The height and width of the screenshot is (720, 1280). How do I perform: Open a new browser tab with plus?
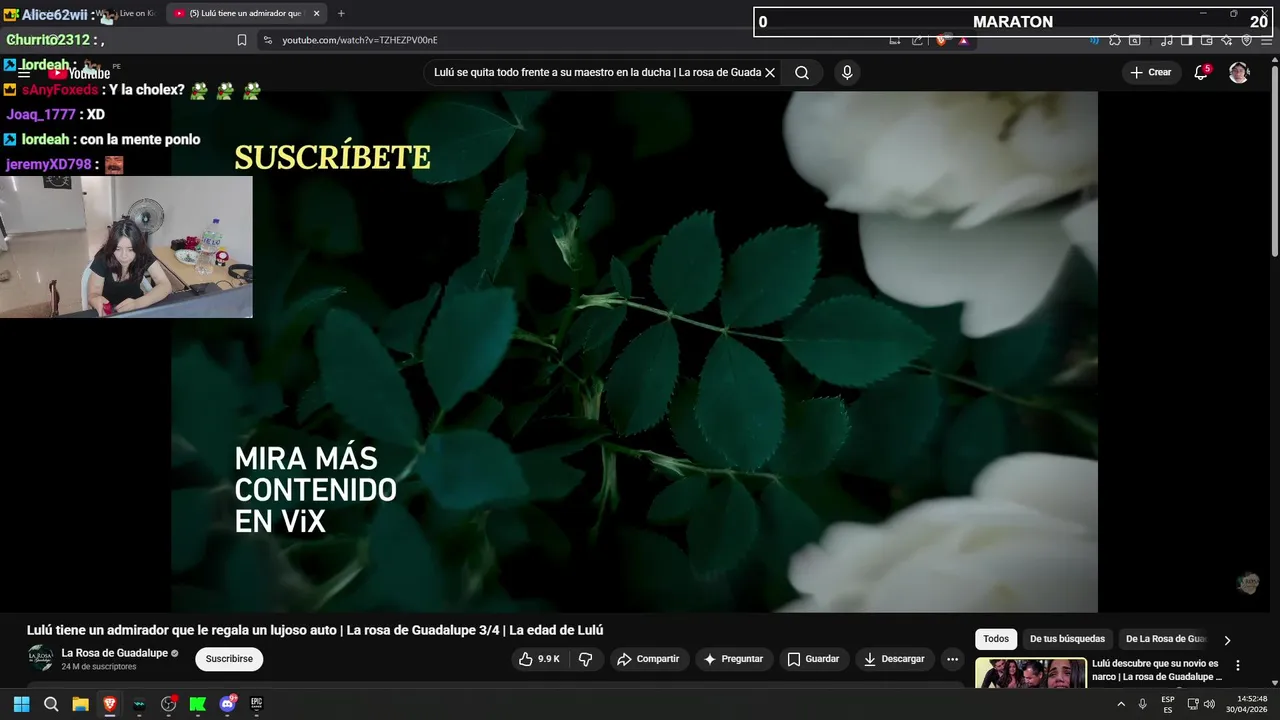[x=341, y=13]
